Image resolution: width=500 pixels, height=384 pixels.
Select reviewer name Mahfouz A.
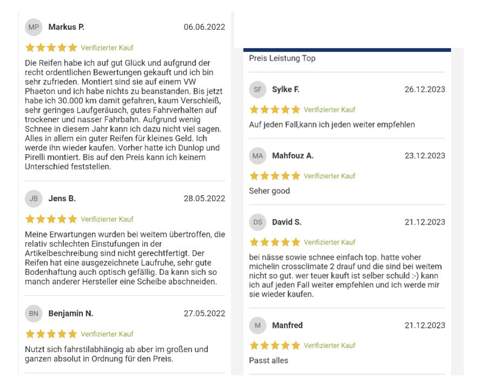(293, 156)
